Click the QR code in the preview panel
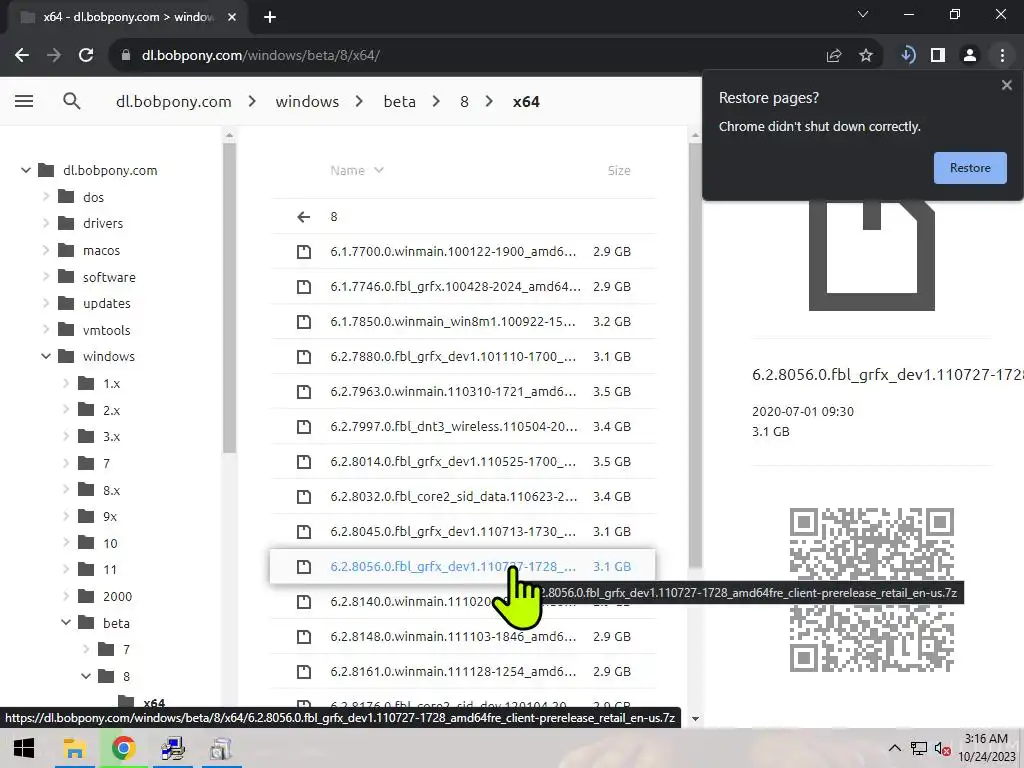Image resolution: width=1024 pixels, height=768 pixels. click(871, 590)
